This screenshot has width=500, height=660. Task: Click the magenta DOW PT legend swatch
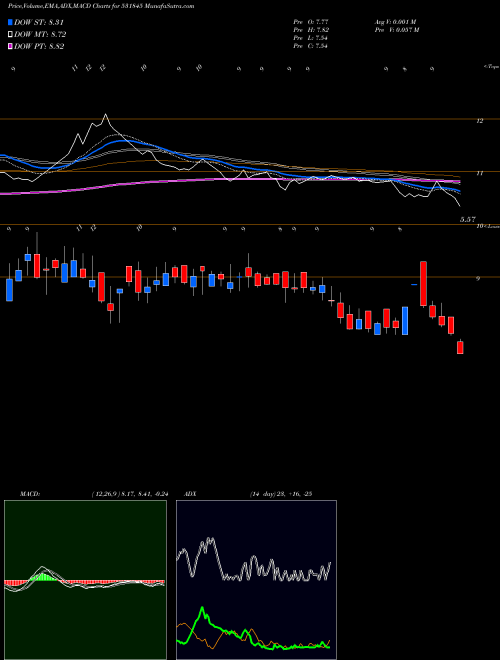coord(10,46)
